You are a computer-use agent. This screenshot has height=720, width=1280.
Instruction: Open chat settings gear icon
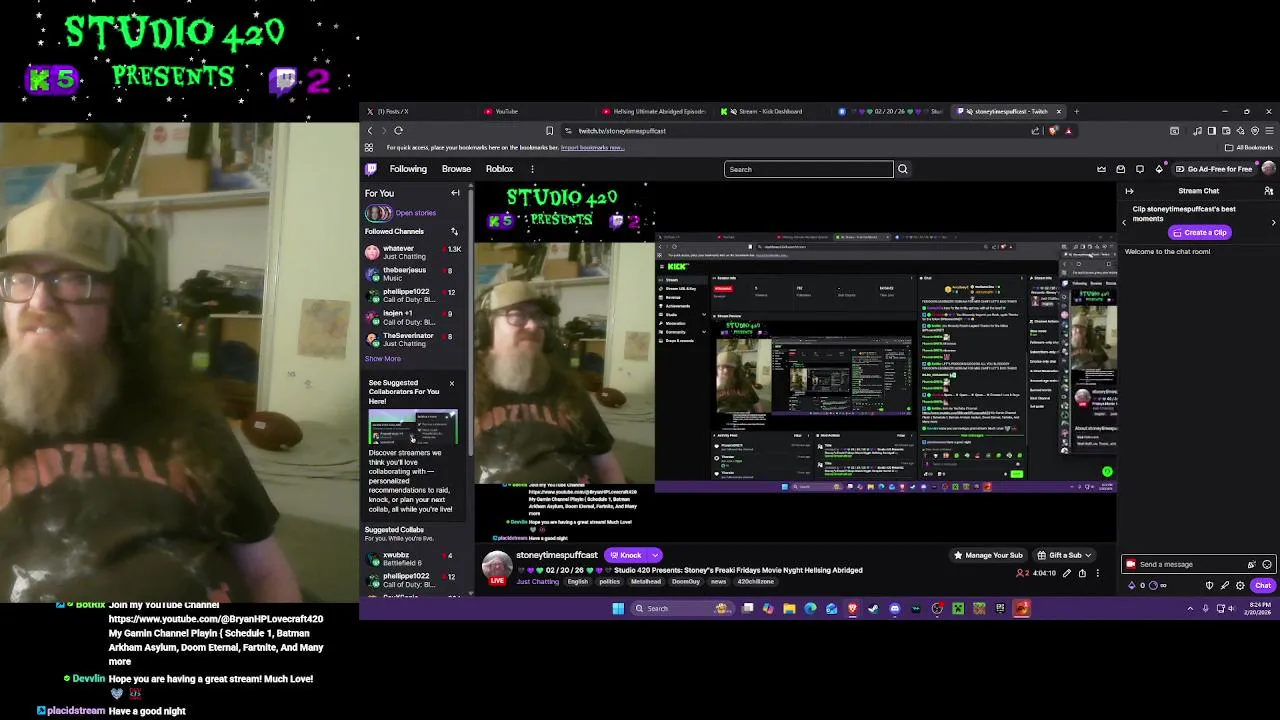point(1240,586)
